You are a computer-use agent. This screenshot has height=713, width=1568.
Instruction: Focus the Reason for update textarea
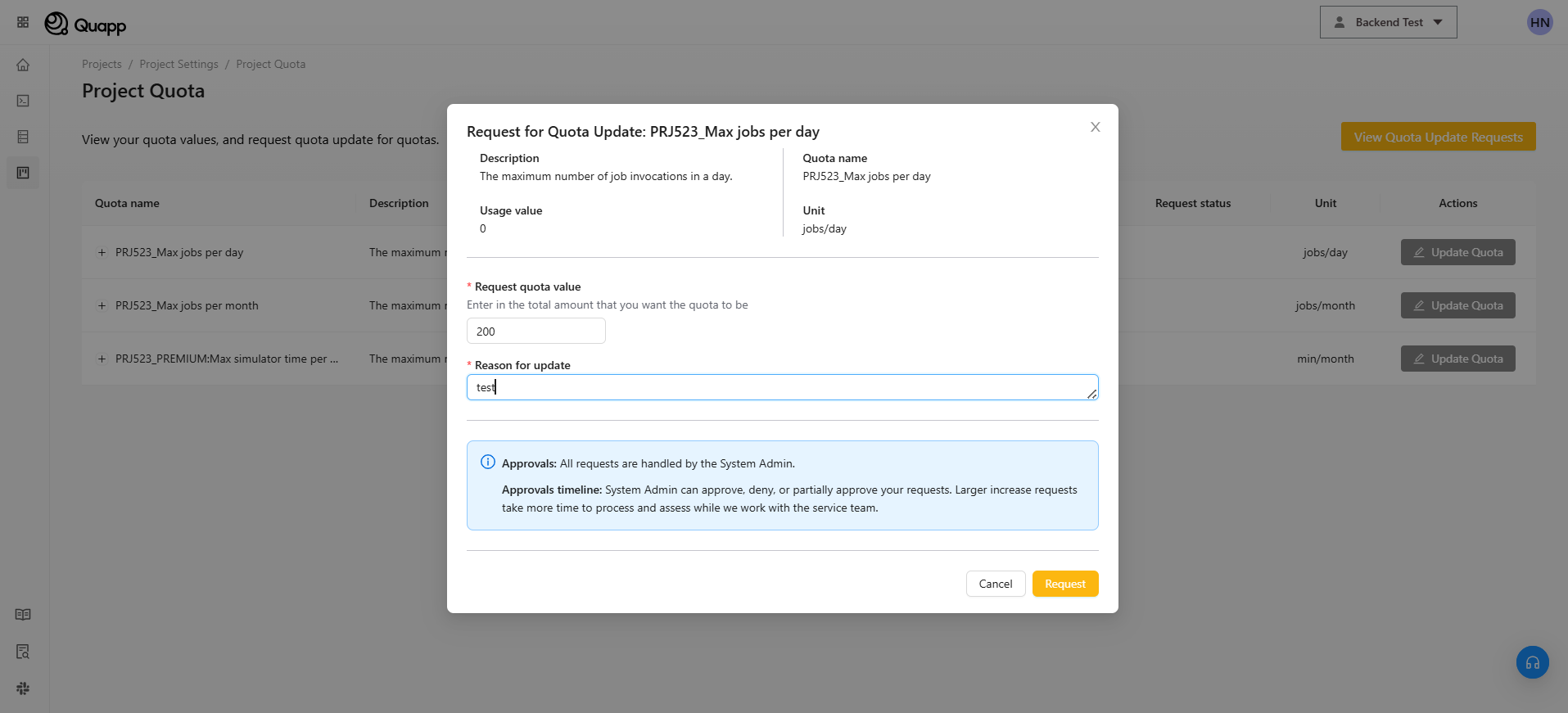pos(781,387)
